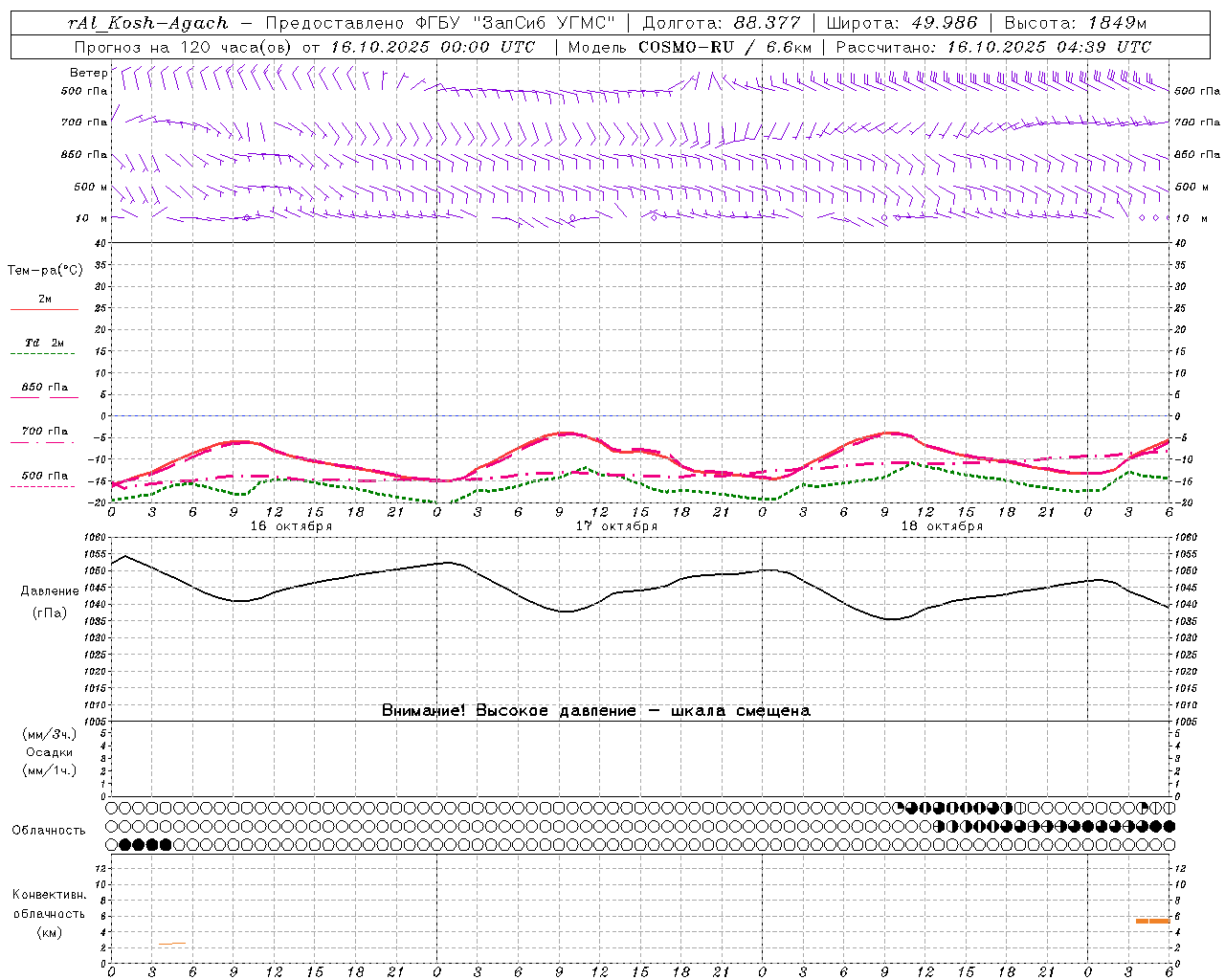The width and height of the screenshot is (1225, 980).
Task: Click the first filled black low-cloud circle
Action: pyautogui.click(x=124, y=844)
